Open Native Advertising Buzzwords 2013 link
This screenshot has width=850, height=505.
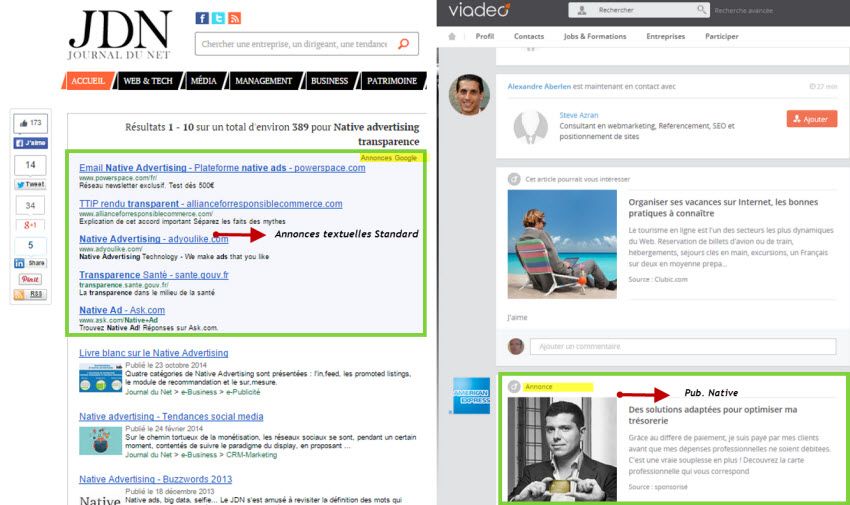[156, 480]
